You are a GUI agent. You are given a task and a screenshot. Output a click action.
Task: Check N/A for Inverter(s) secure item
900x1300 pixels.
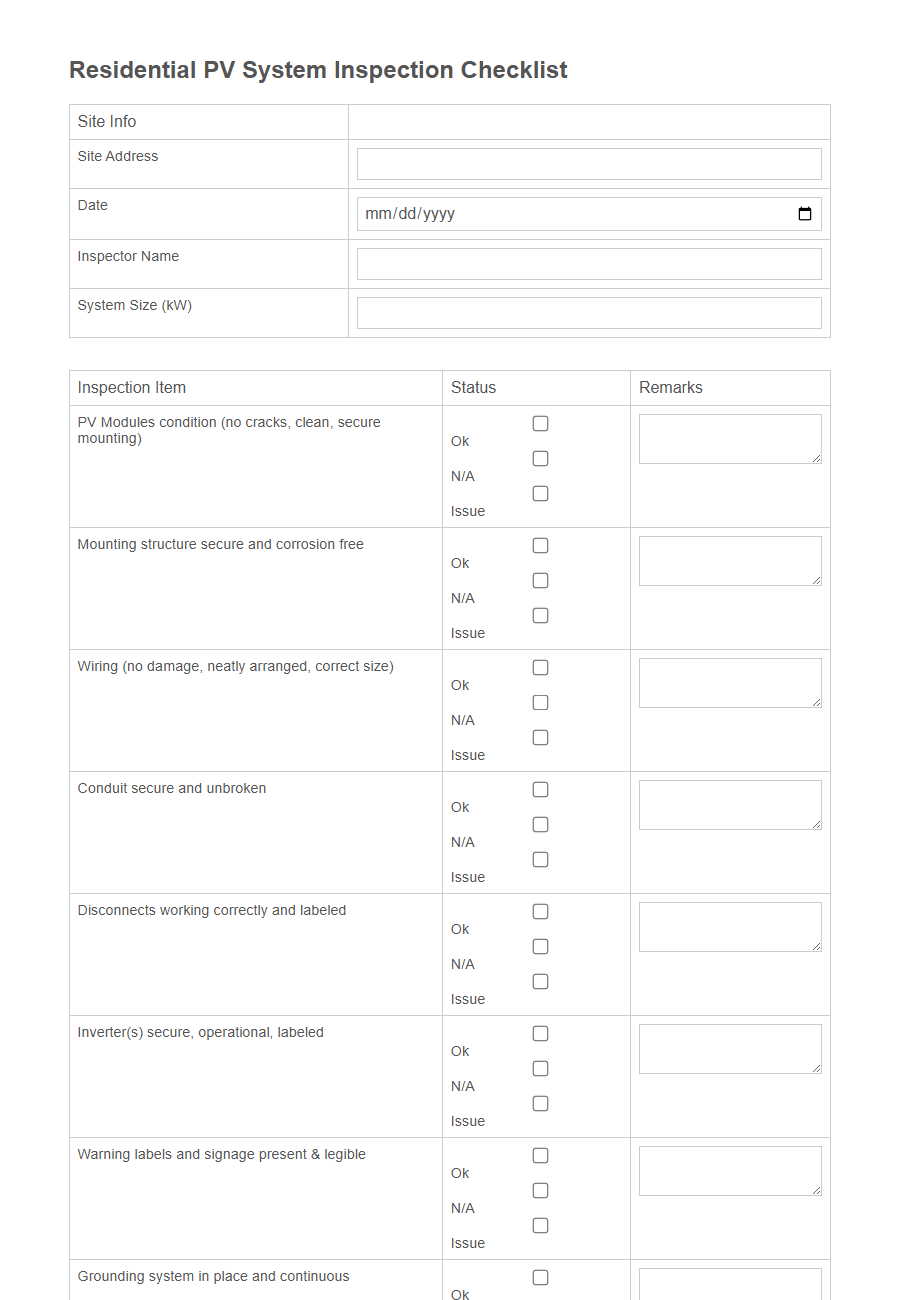tap(540, 1068)
